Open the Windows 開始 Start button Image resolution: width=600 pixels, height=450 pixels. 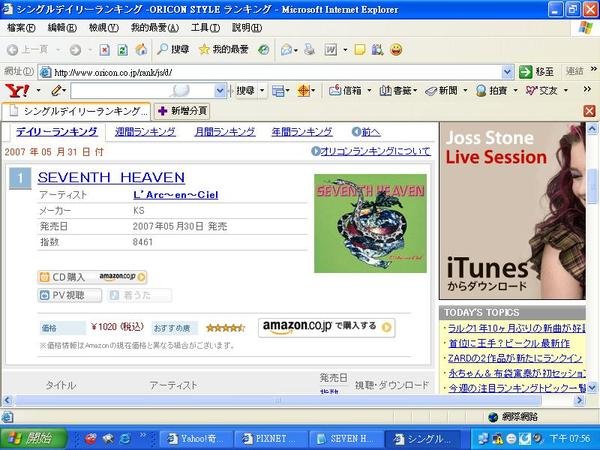(34, 439)
